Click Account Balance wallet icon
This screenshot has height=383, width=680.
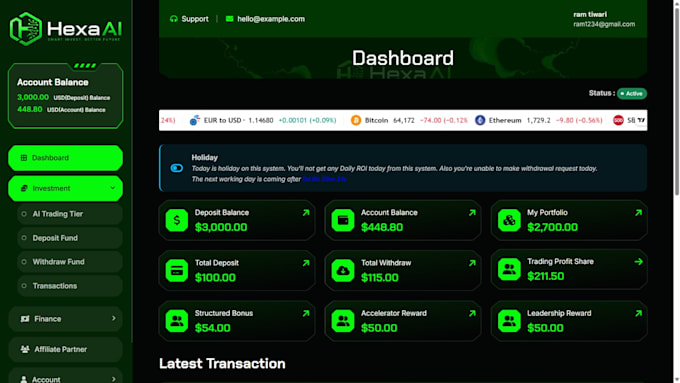pos(343,220)
